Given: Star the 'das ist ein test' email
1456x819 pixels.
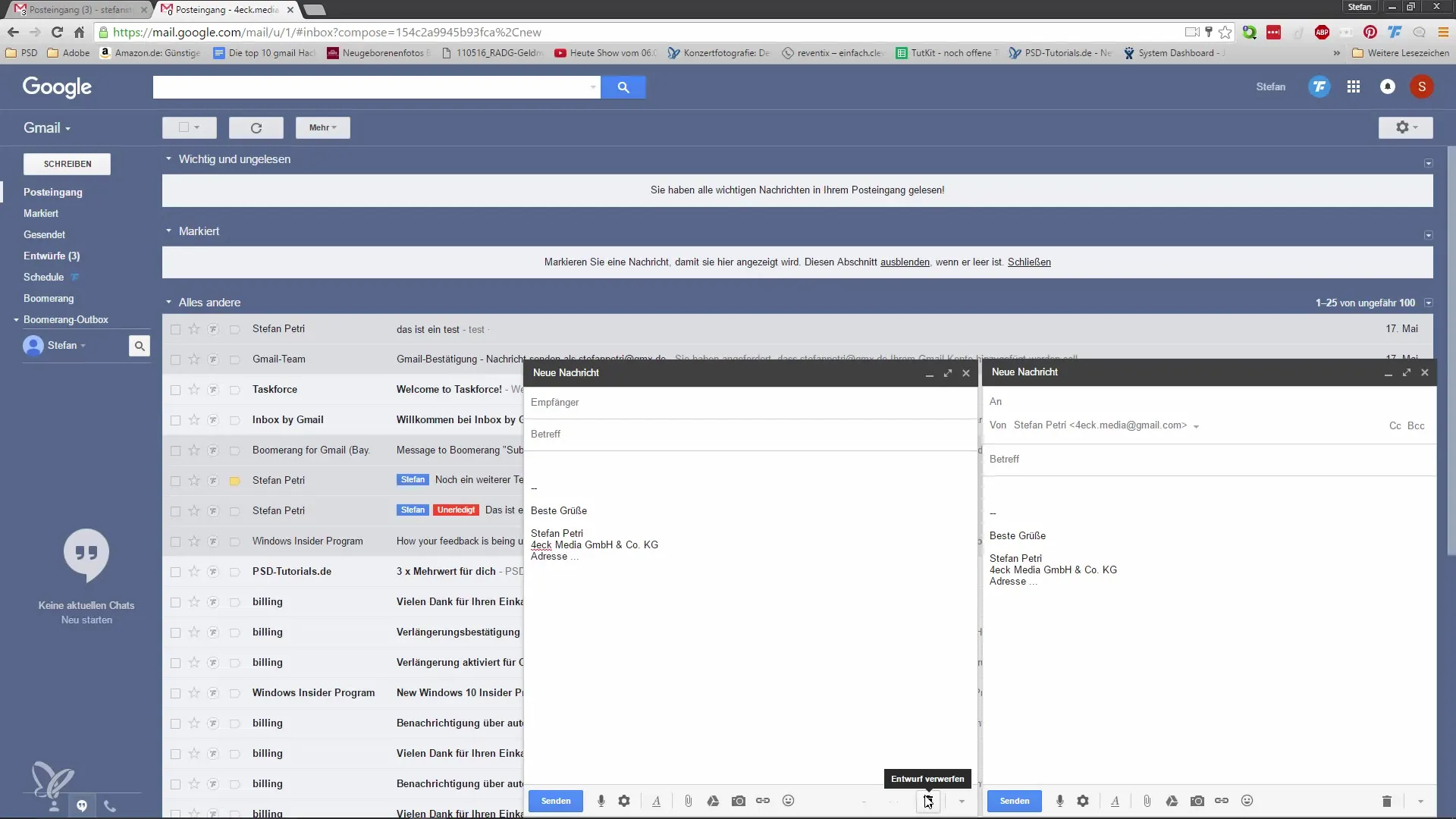Looking at the screenshot, I should 194,329.
